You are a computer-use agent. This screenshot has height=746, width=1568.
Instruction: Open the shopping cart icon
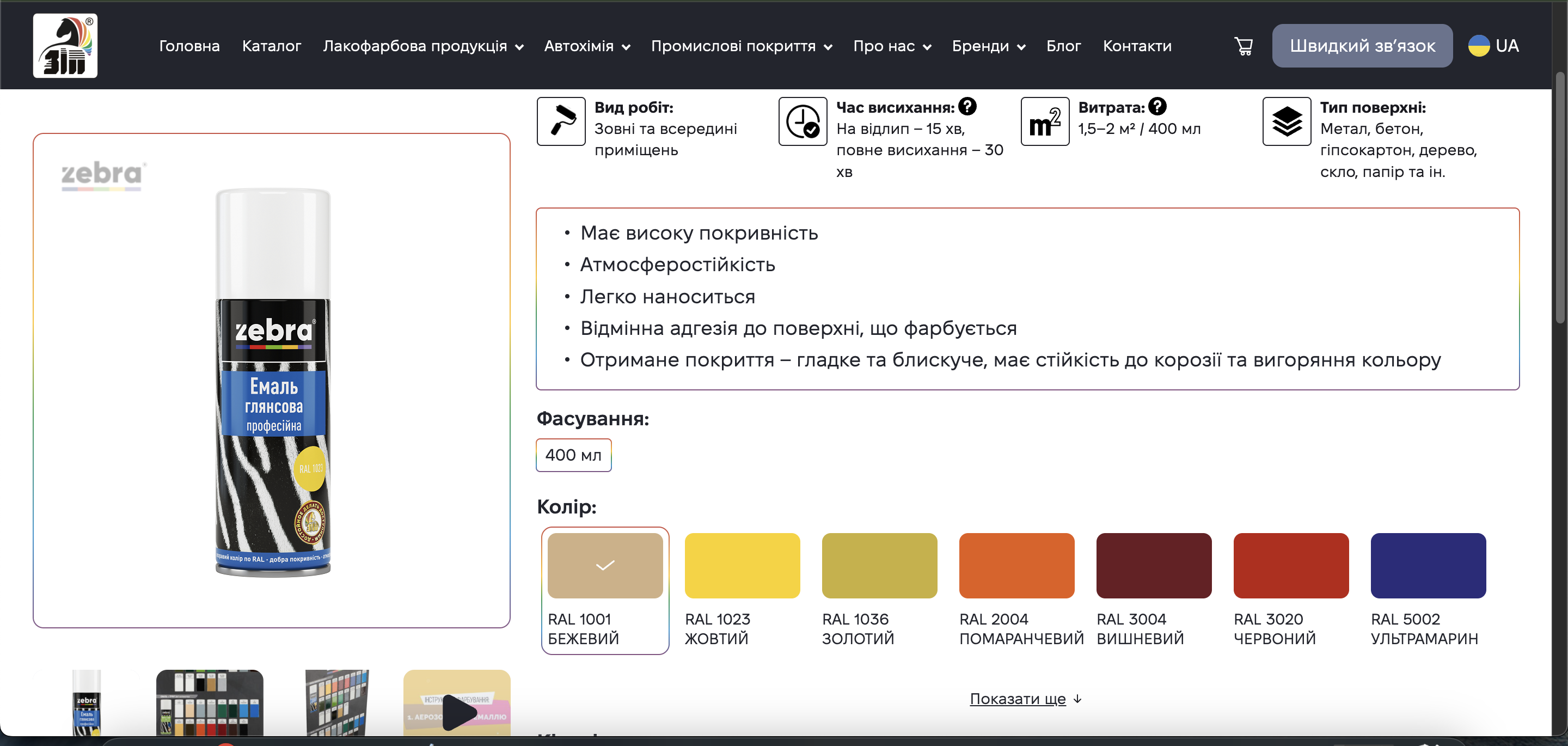click(1244, 46)
